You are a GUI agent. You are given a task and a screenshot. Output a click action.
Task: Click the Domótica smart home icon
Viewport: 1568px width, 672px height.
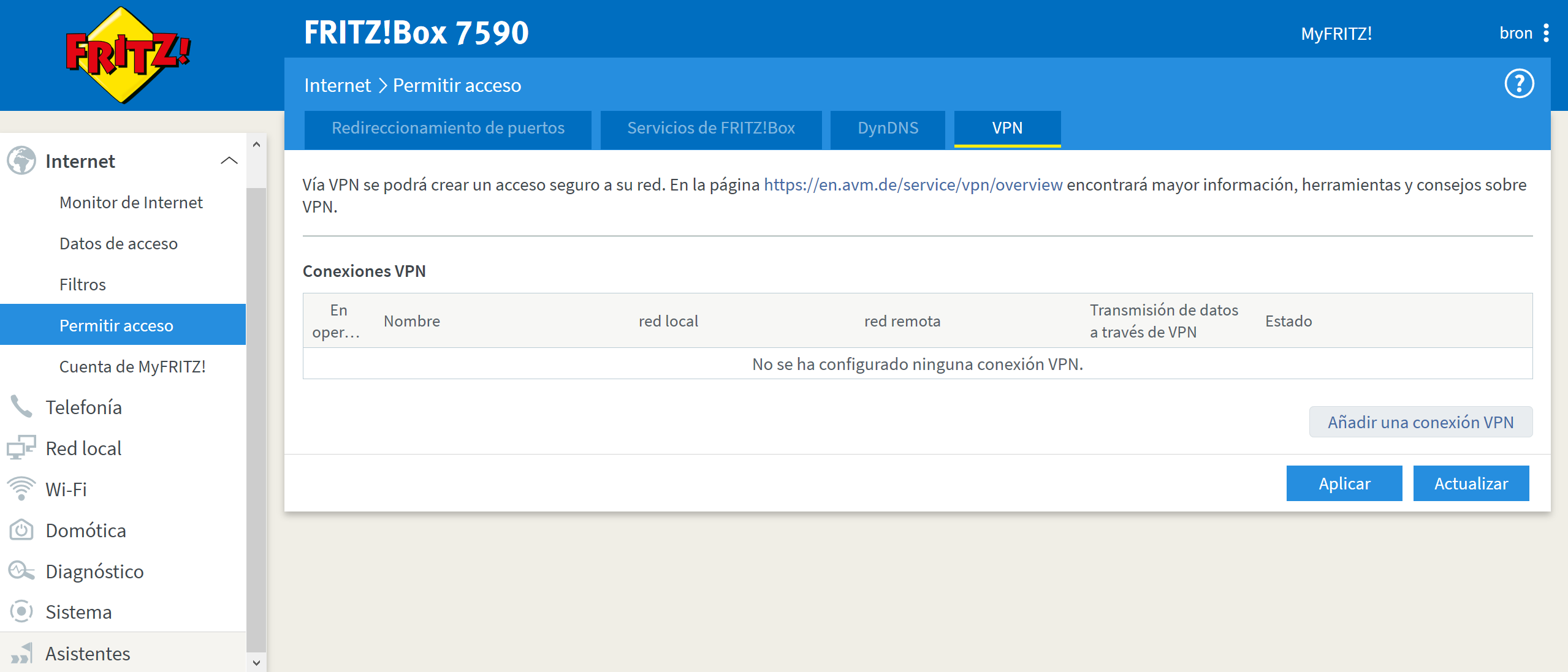click(x=21, y=530)
